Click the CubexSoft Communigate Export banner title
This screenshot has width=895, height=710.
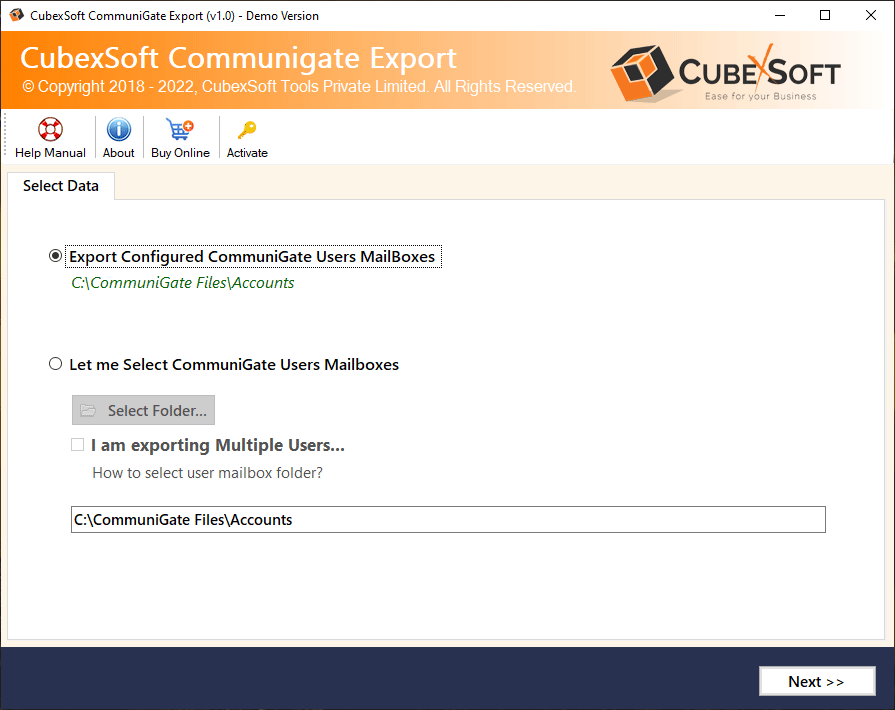[x=239, y=58]
